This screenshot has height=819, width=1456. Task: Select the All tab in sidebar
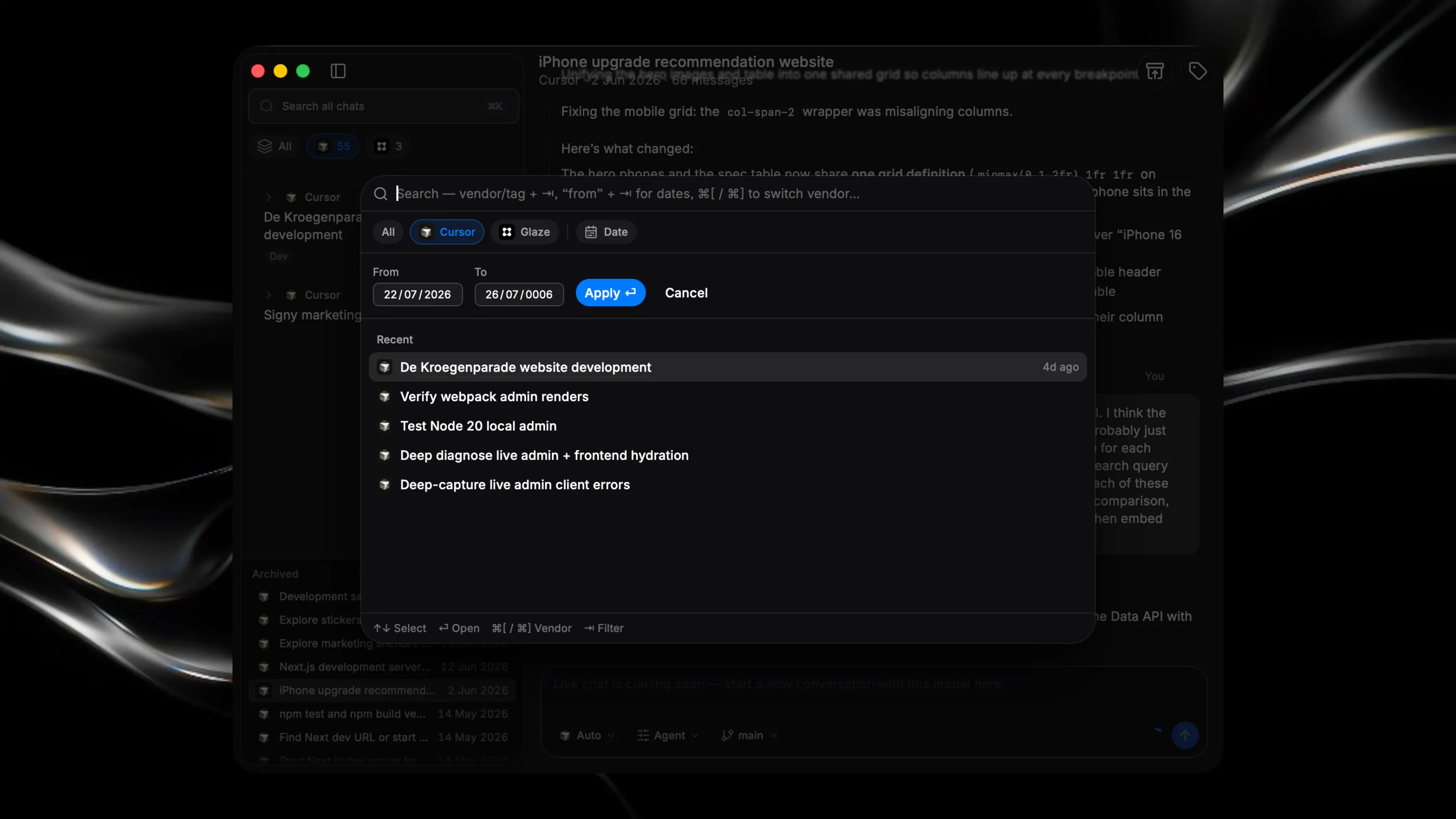[275, 147]
